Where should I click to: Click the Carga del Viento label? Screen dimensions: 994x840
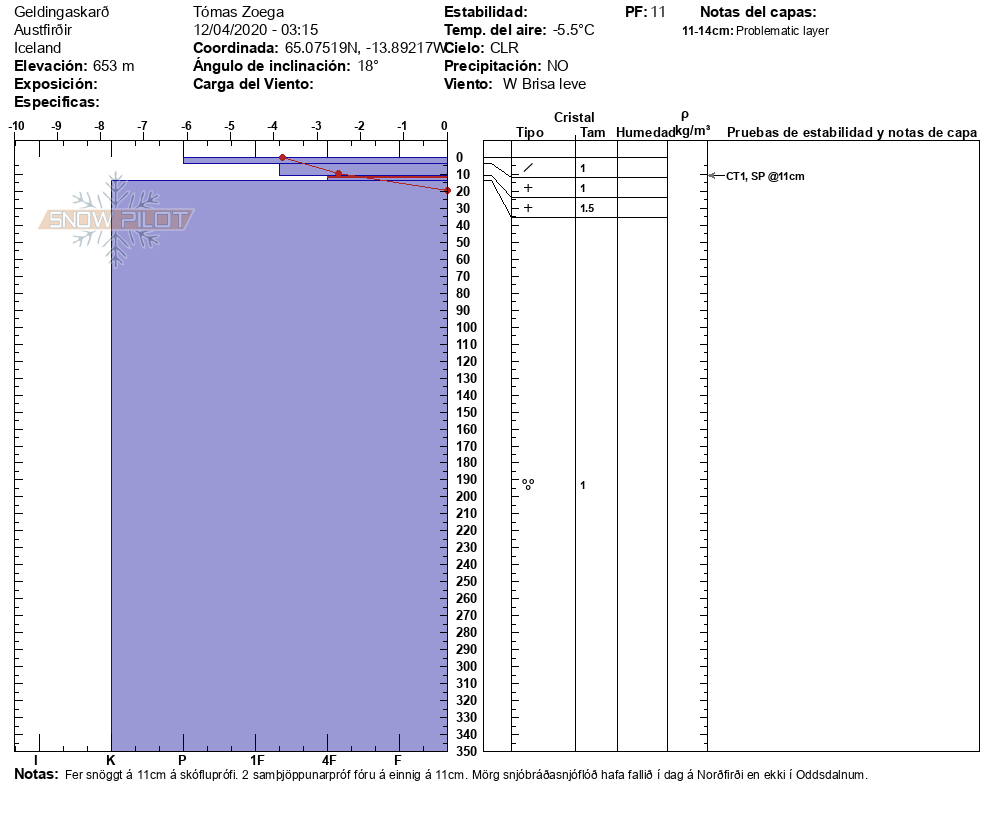click(x=254, y=84)
